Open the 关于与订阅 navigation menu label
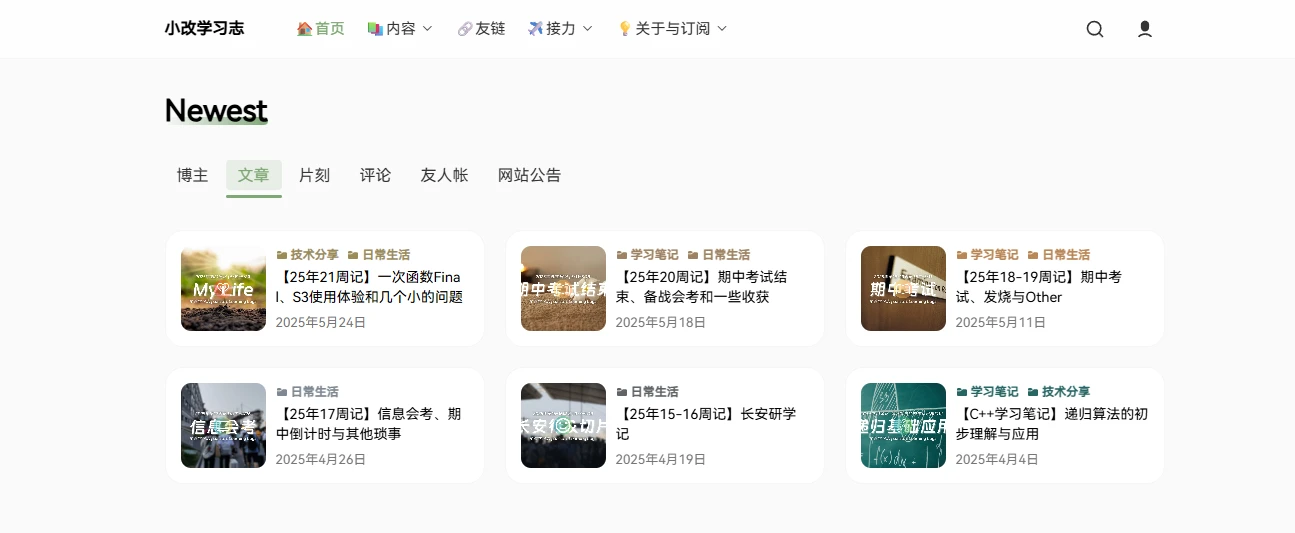The height and width of the screenshot is (533, 1295). tap(673, 29)
